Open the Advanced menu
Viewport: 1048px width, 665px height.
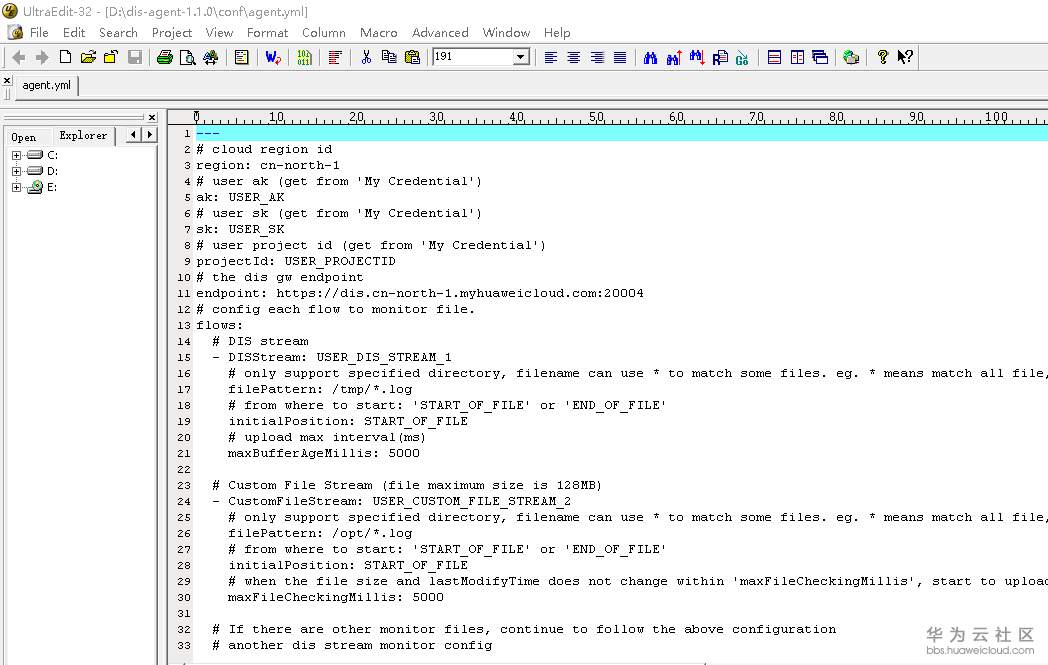[440, 33]
